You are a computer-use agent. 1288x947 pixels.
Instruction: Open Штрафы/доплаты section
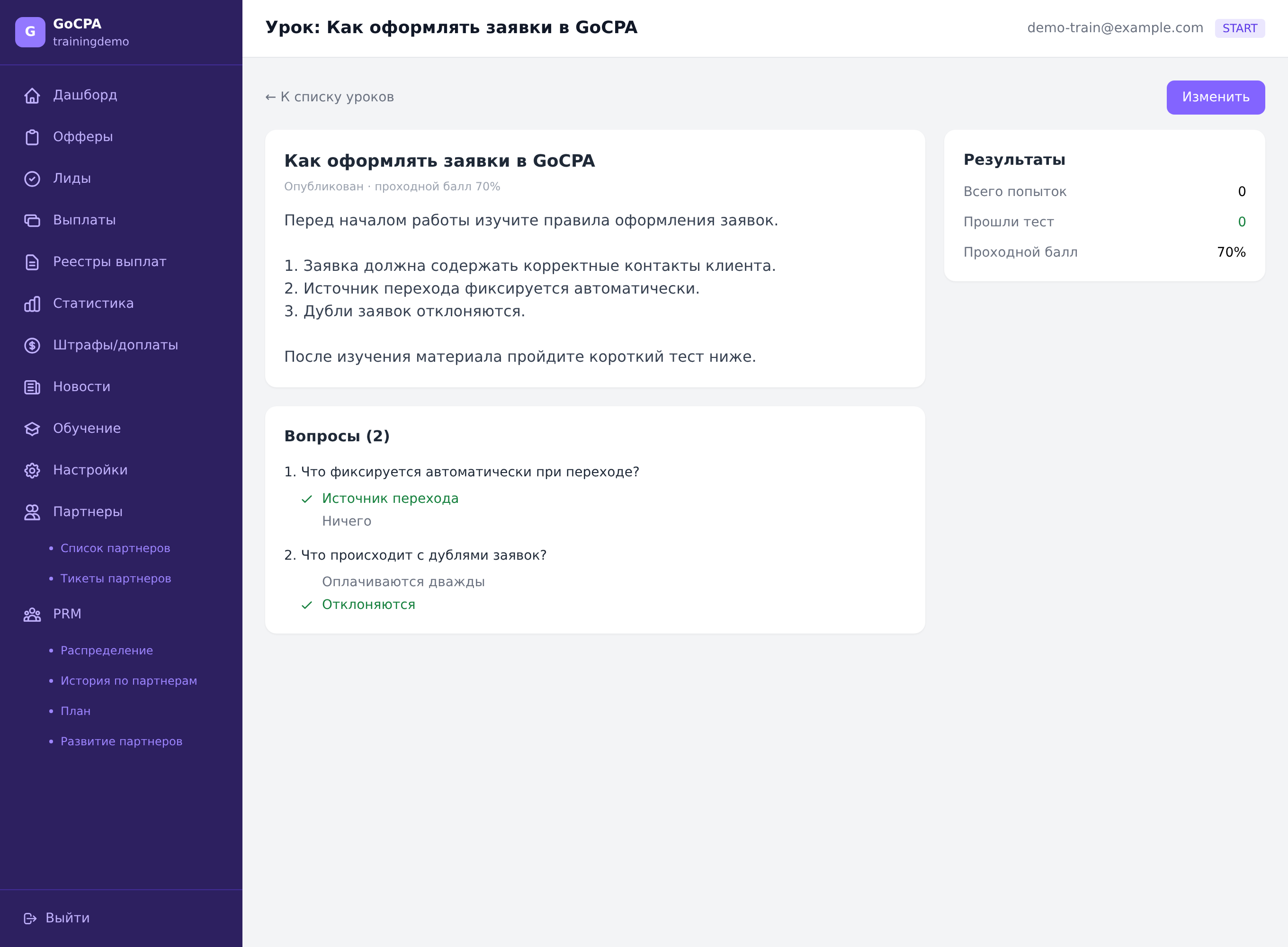pos(121,345)
